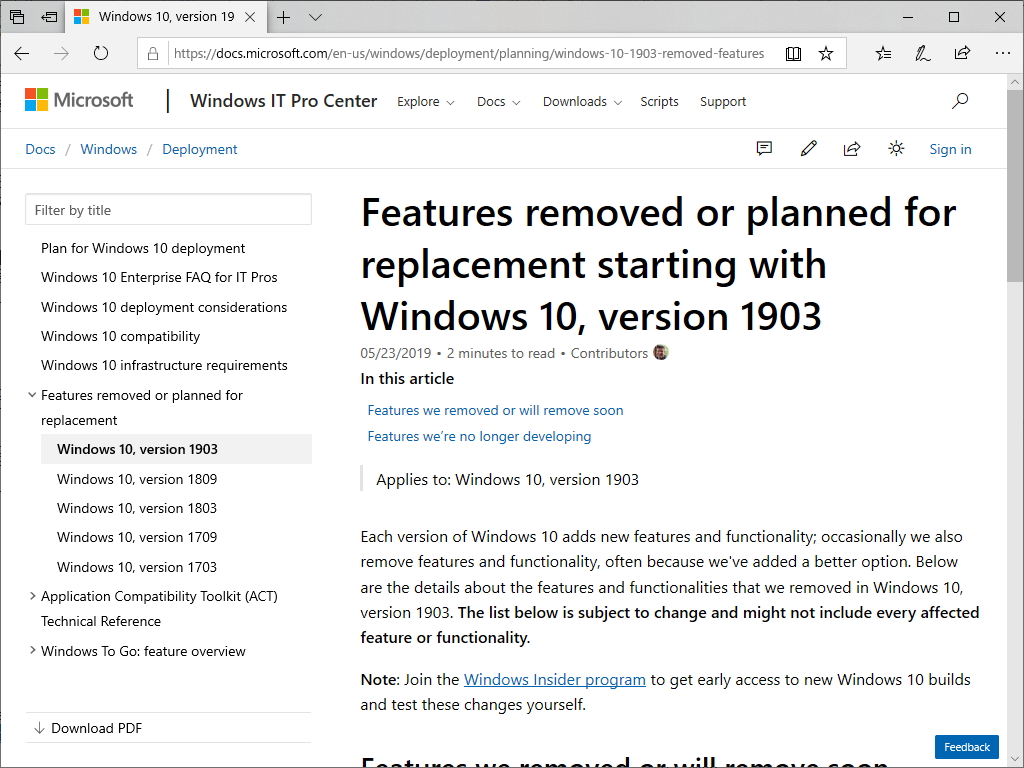1024x768 pixels.
Task: Toggle the light/dark theme sun icon
Action: pyautogui.click(x=896, y=149)
